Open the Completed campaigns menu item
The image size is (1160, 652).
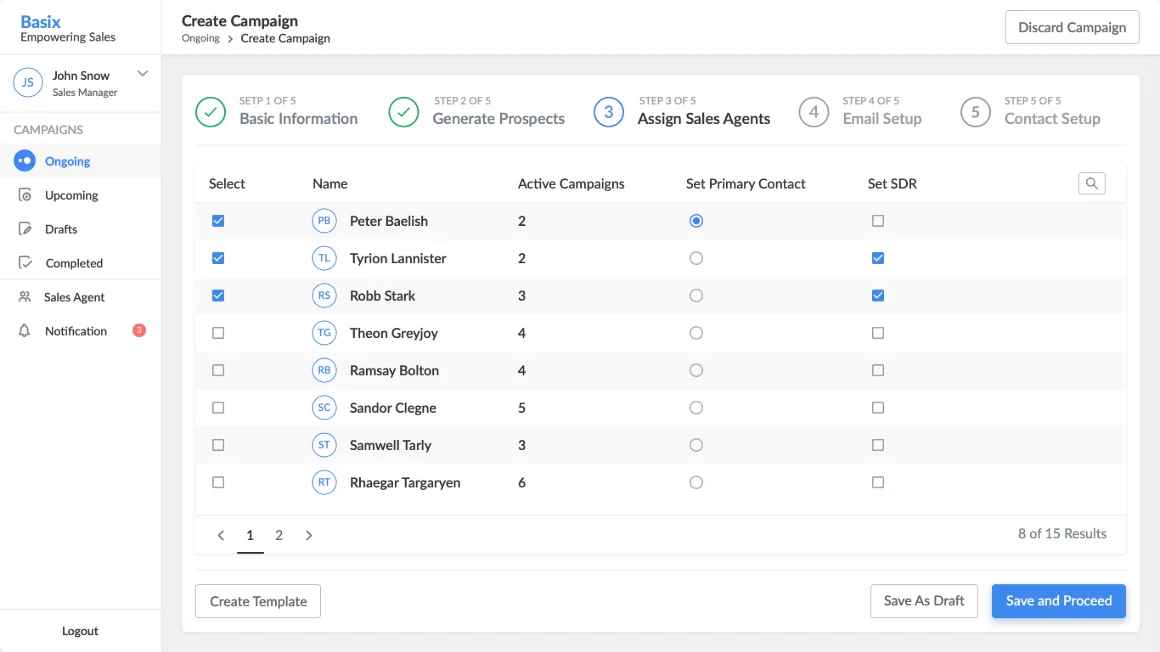[80, 263]
